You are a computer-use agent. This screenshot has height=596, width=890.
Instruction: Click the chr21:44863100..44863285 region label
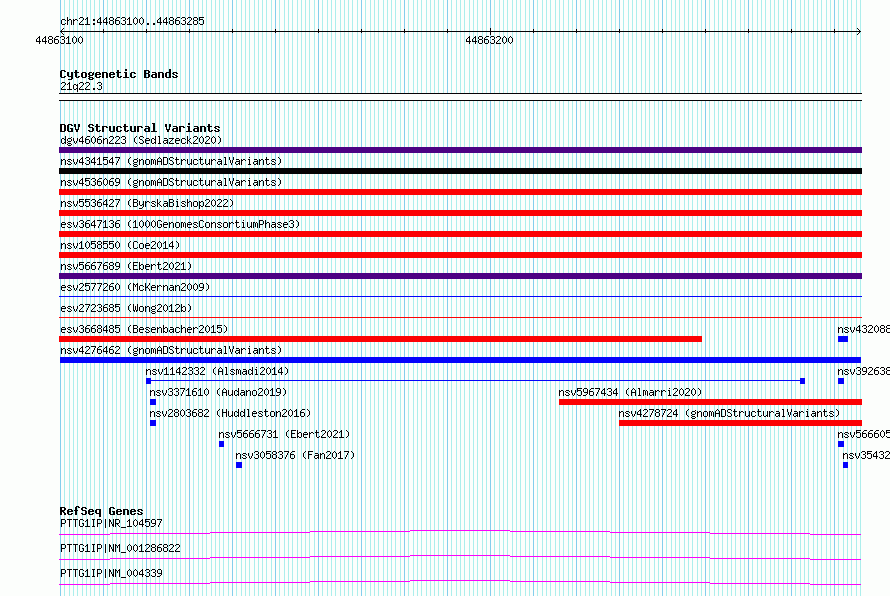click(x=132, y=21)
